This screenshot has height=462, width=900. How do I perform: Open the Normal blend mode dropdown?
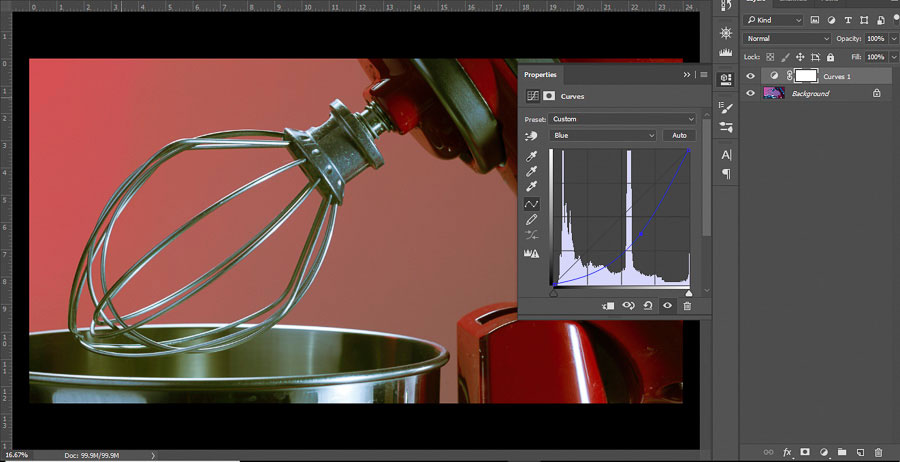point(788,38)
